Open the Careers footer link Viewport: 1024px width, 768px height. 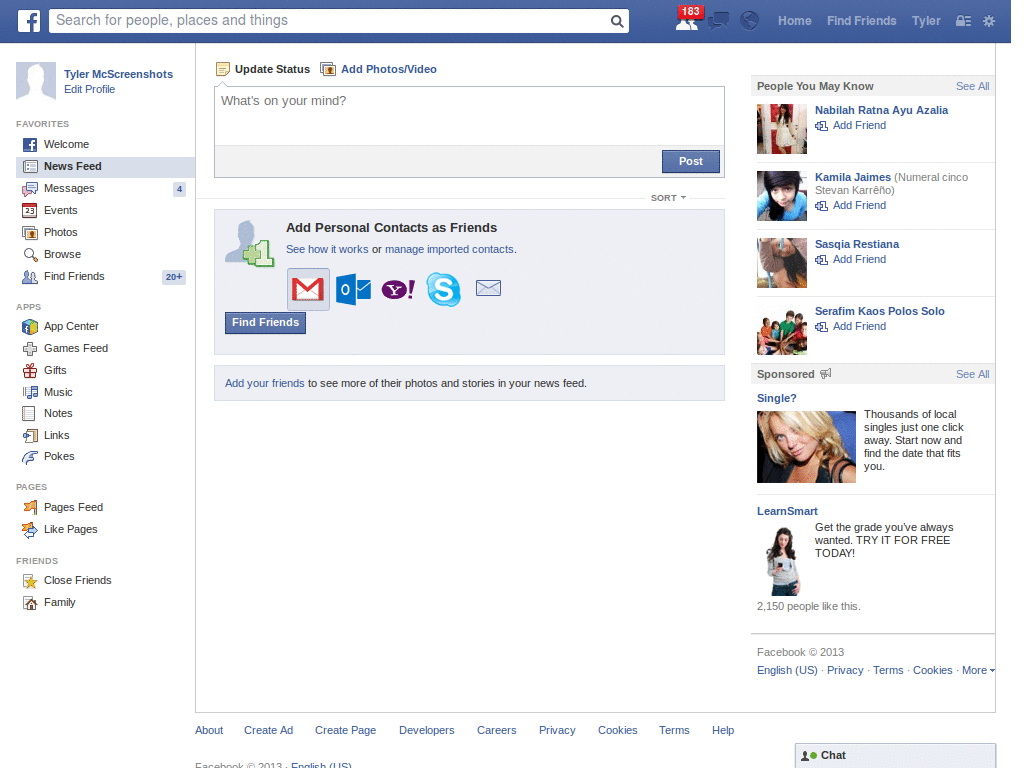tap(496, 730)
